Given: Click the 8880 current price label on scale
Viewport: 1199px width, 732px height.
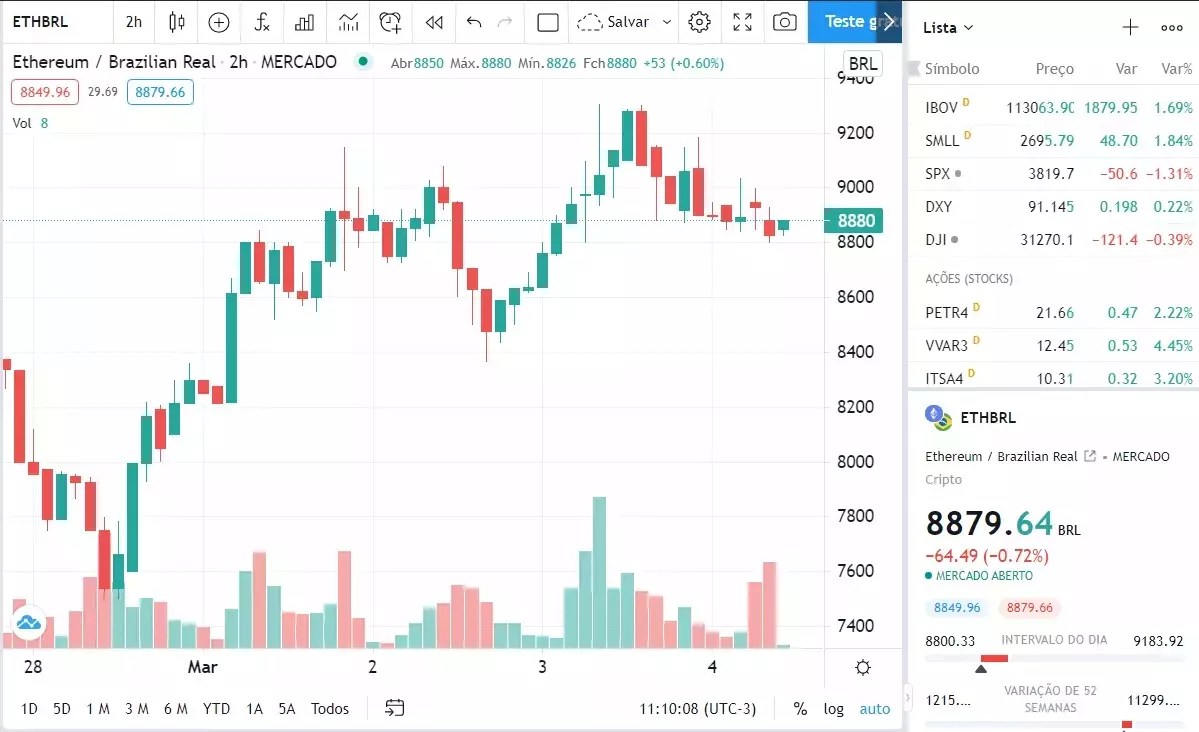Looking at the screenshot, I should tap(854, 221).
